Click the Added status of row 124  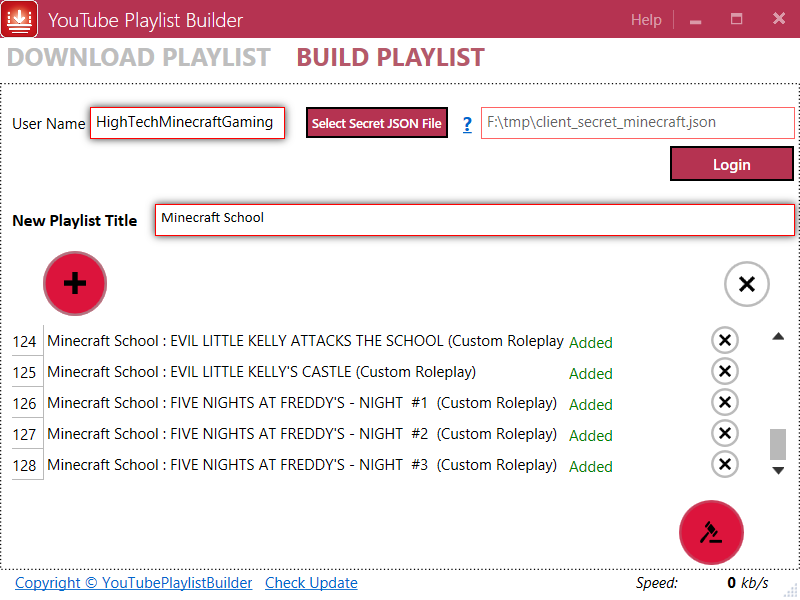click(591, 342)
